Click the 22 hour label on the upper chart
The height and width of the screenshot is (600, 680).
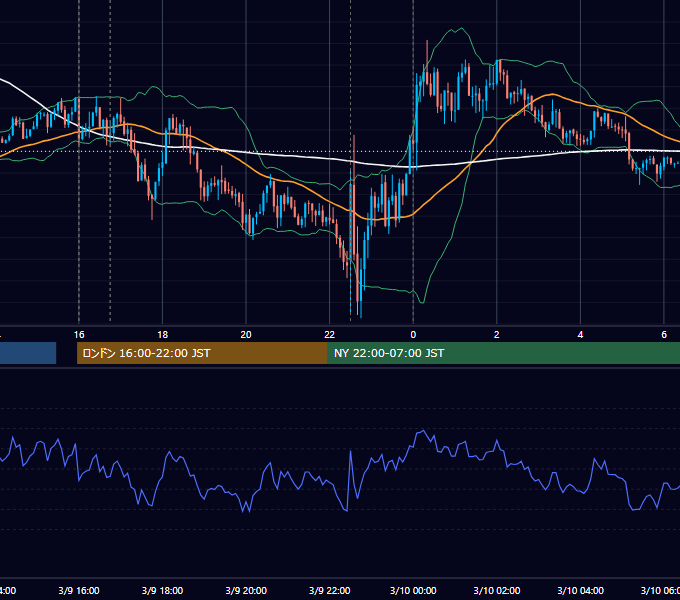[330, 335]
